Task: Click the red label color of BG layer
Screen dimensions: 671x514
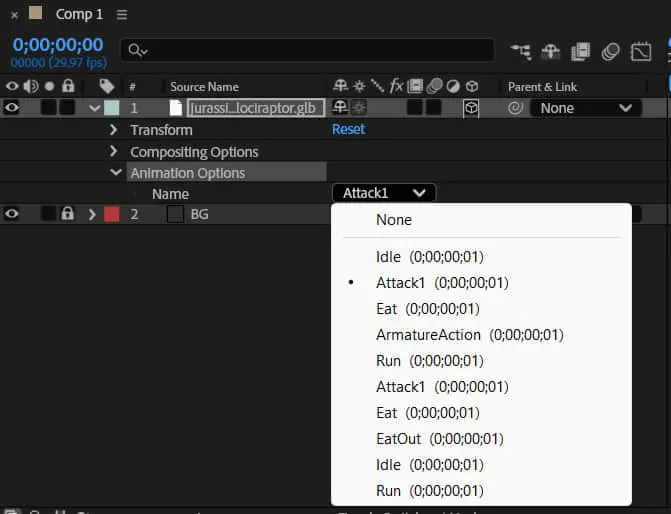Action: (x=111, y=214)
